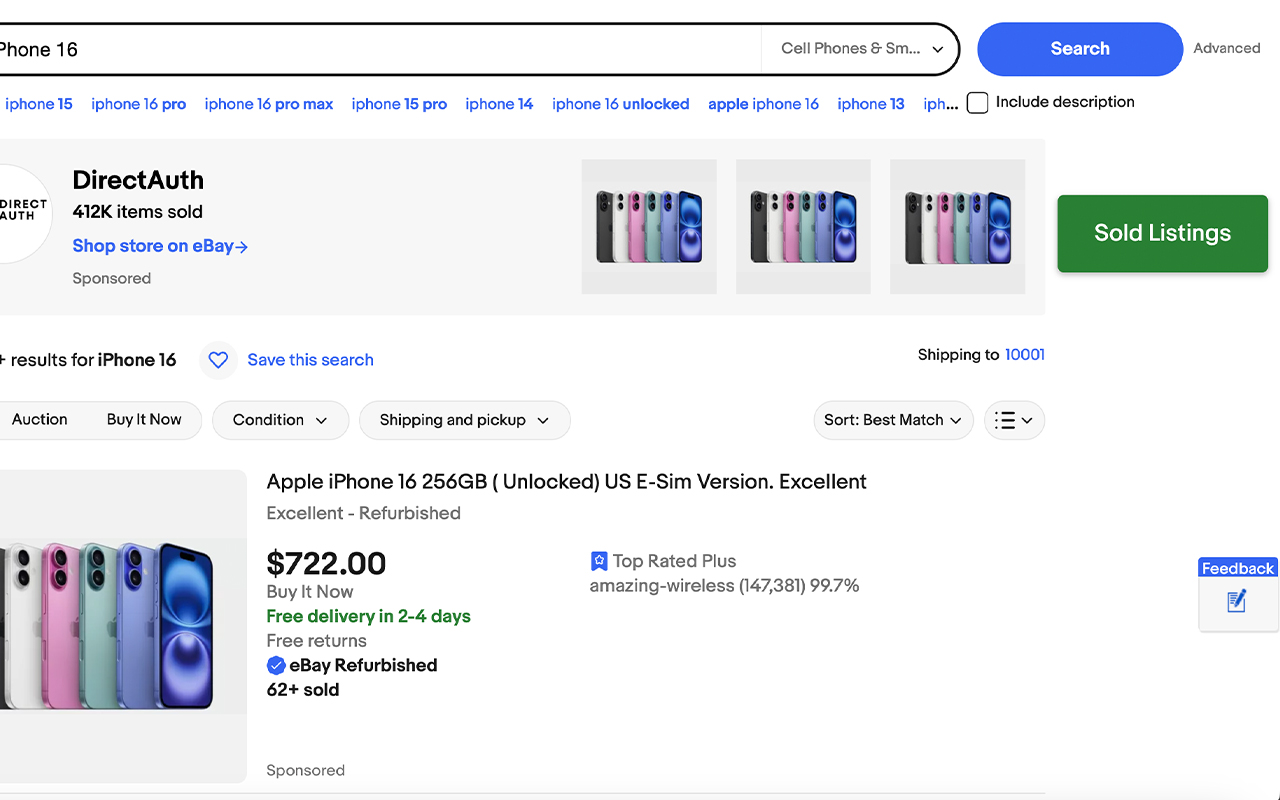Click the eBay Refurbished checkmark icon
The image size is (1280, 800).
coord(276,665)
